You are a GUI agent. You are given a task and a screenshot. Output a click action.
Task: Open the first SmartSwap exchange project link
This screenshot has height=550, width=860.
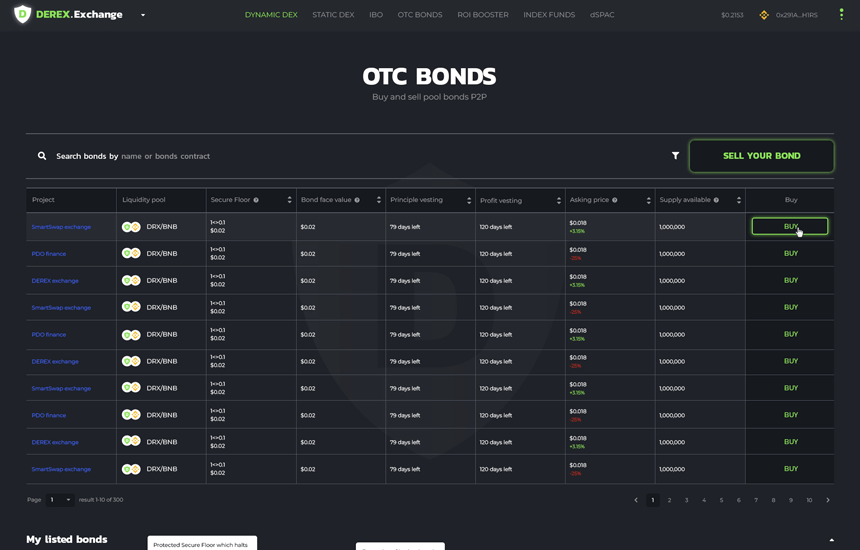[x=61, y=227]
